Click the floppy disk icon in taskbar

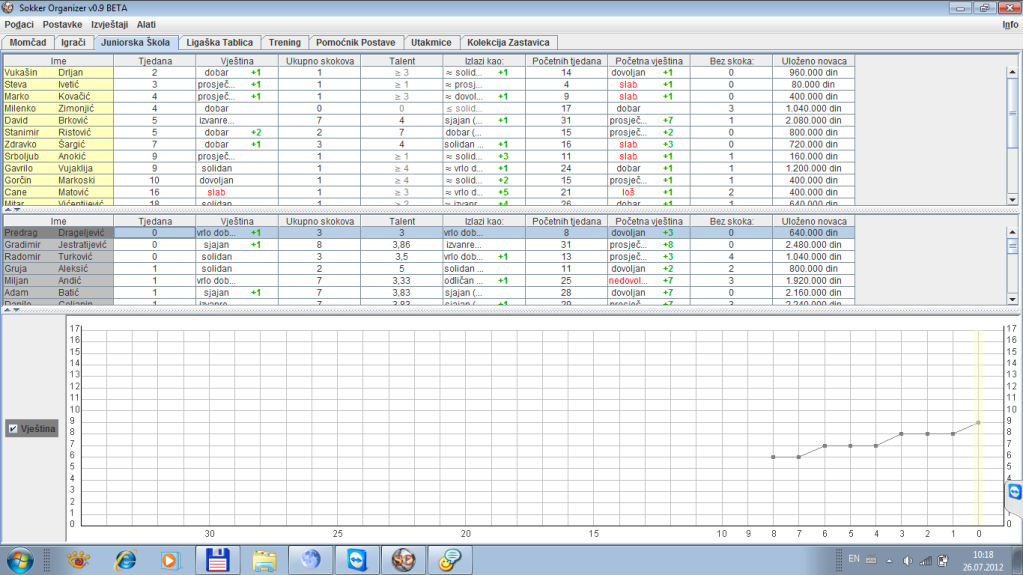[x=217, y=559]
